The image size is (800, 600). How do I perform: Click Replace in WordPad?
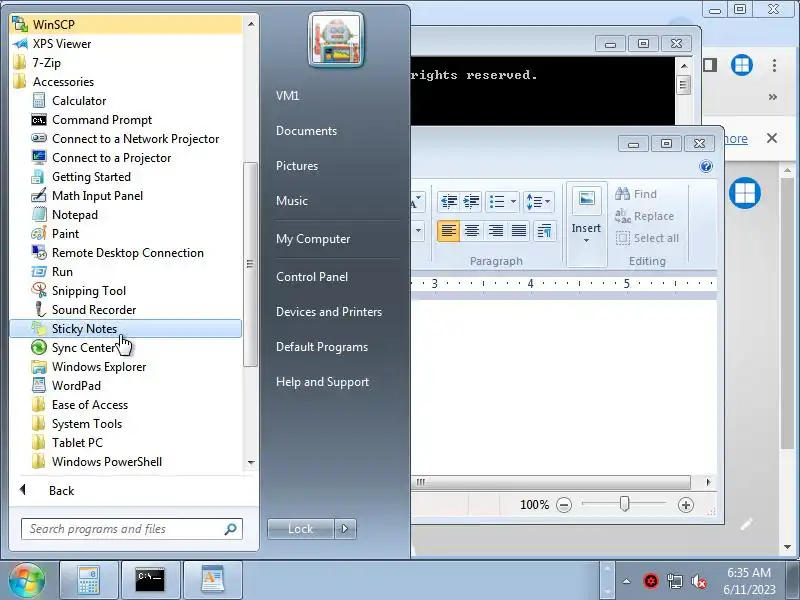click(644, 216)
